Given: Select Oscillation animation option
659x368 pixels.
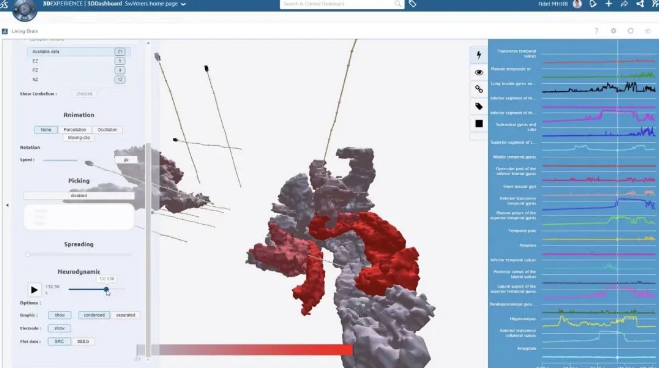Looking at the screenshot, I should 107,130.
